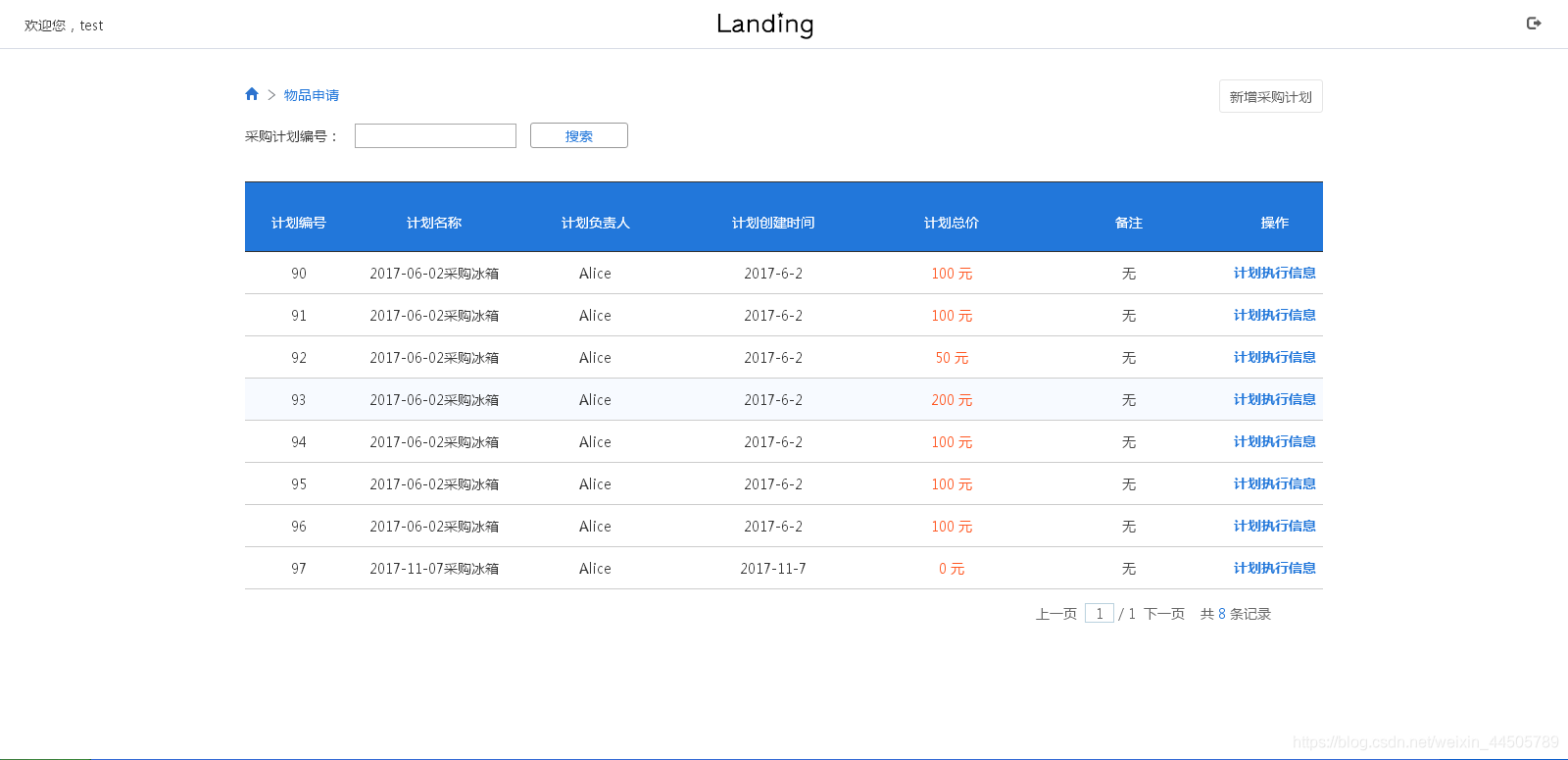Select plan name 2017-11-07采购冰箱
The width and height of the screenshot is (1568, 760).
tap(434, 569)
